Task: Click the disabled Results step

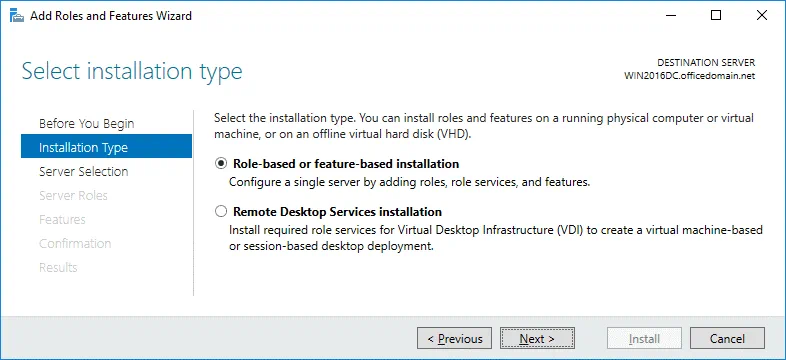Action: (x=58, y=267)
